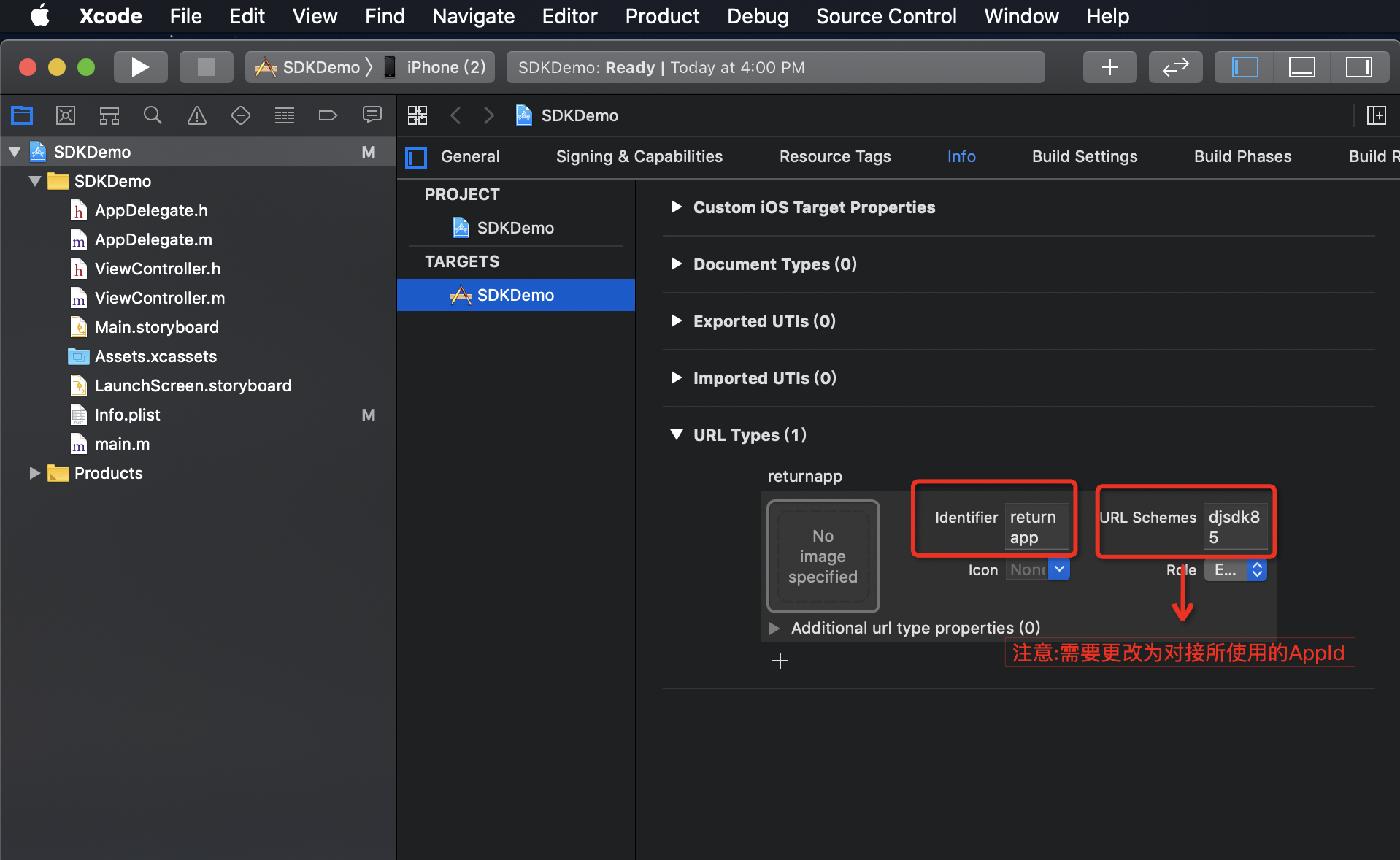Image resolution: width=1400 pixels, height=860 pixels.
Task: Open the Report navigator
Action: (372, 115)
